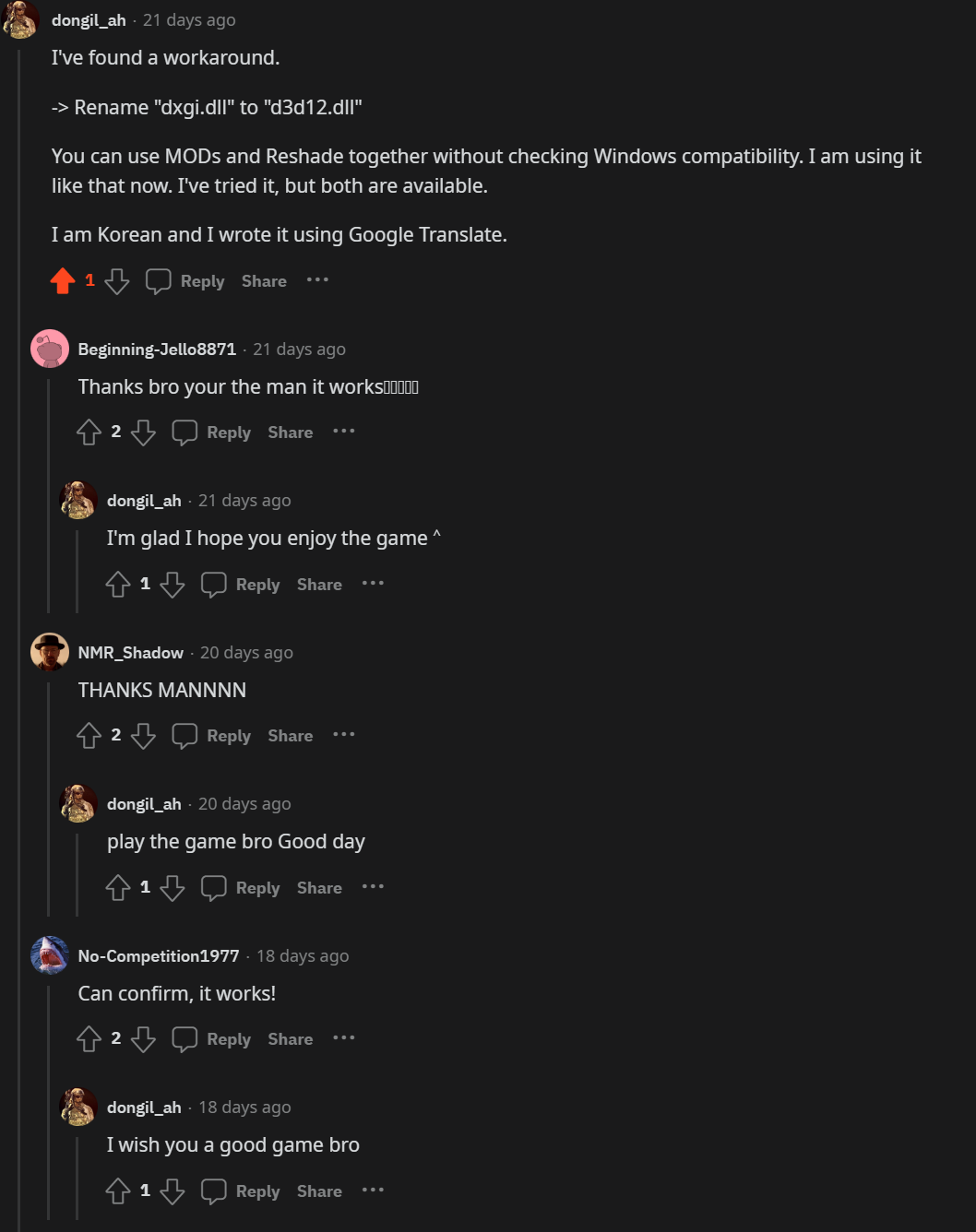The height and width of the screenshot is (1232, 976).
Task: Share the "Can confirm, it works!" comment
Action: tap(290, 1039)
